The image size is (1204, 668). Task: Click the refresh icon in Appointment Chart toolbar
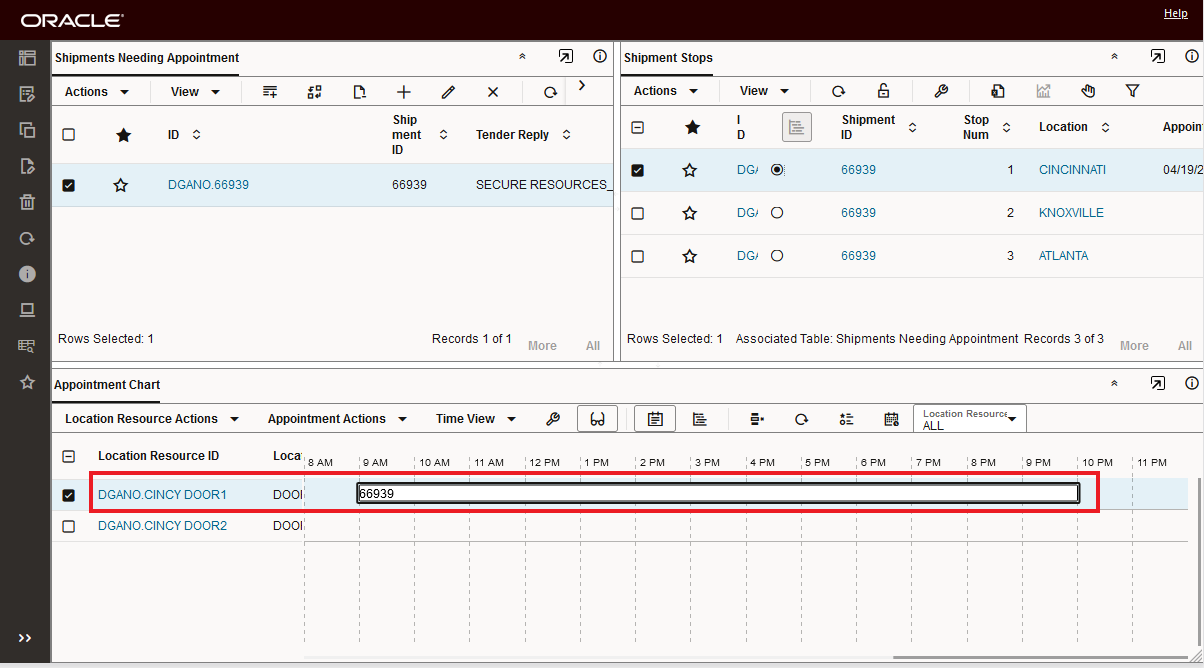pos(801,419)
